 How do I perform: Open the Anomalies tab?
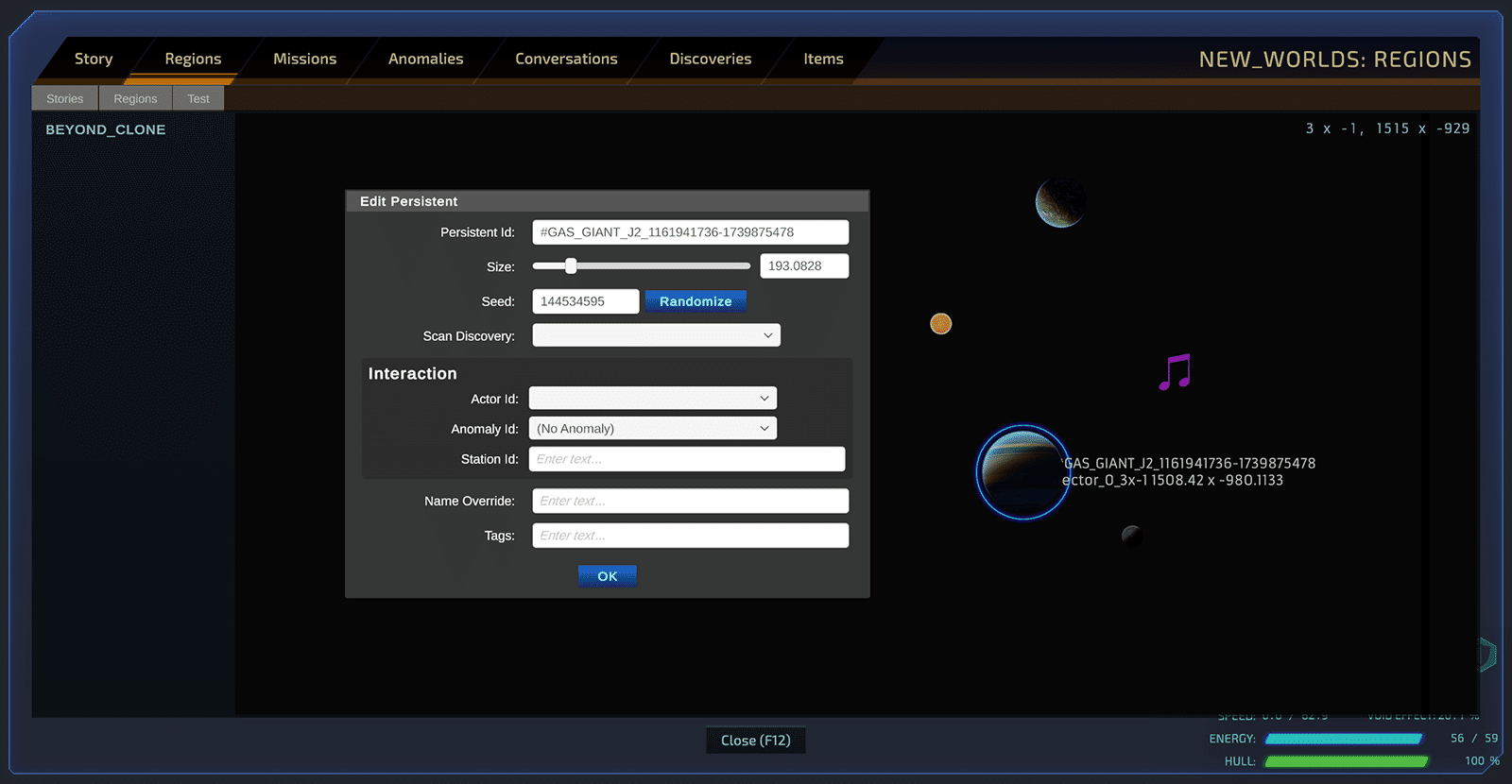click(x=425, y=59)
